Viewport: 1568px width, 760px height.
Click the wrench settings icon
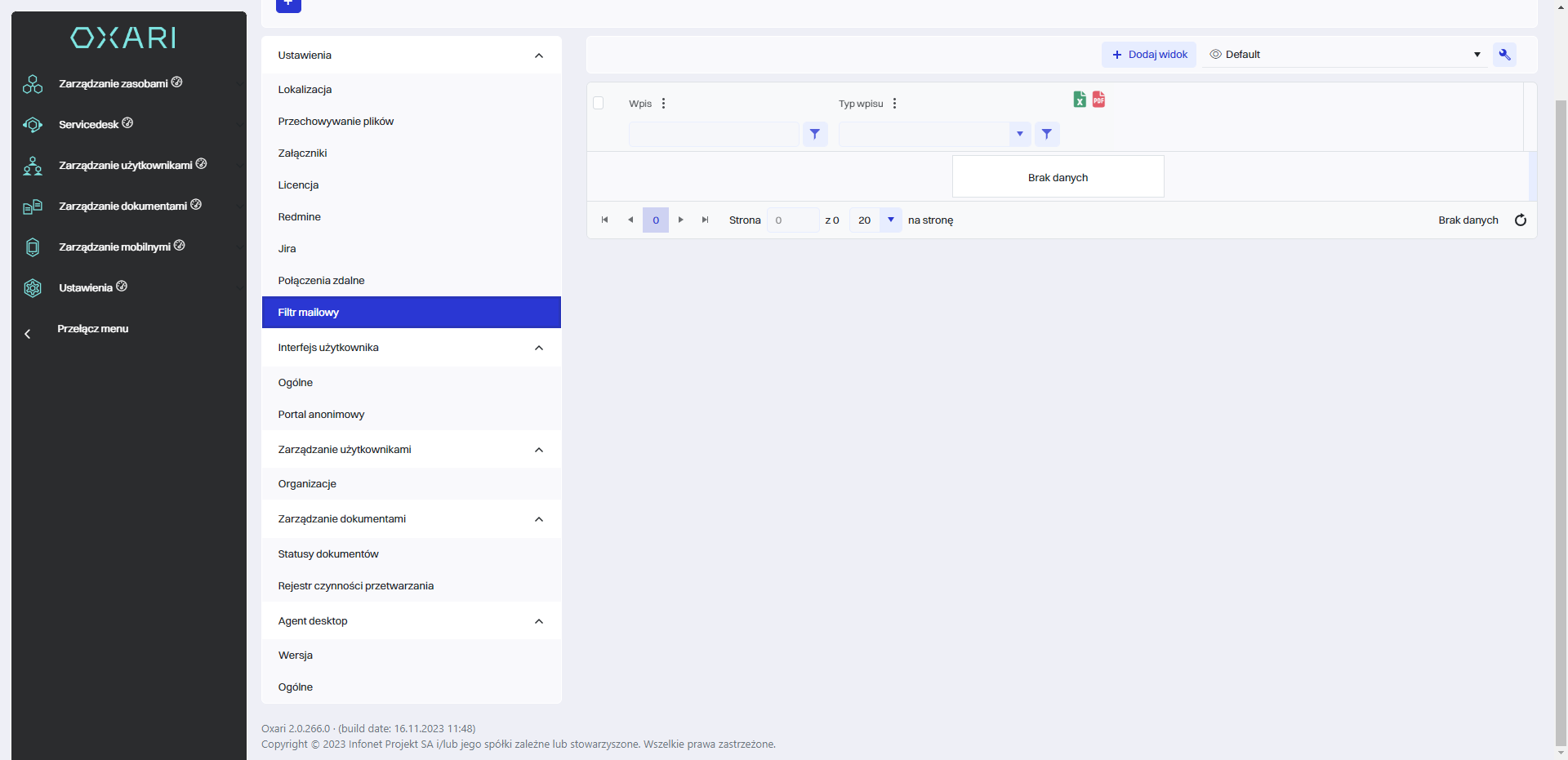(1504, 55)
